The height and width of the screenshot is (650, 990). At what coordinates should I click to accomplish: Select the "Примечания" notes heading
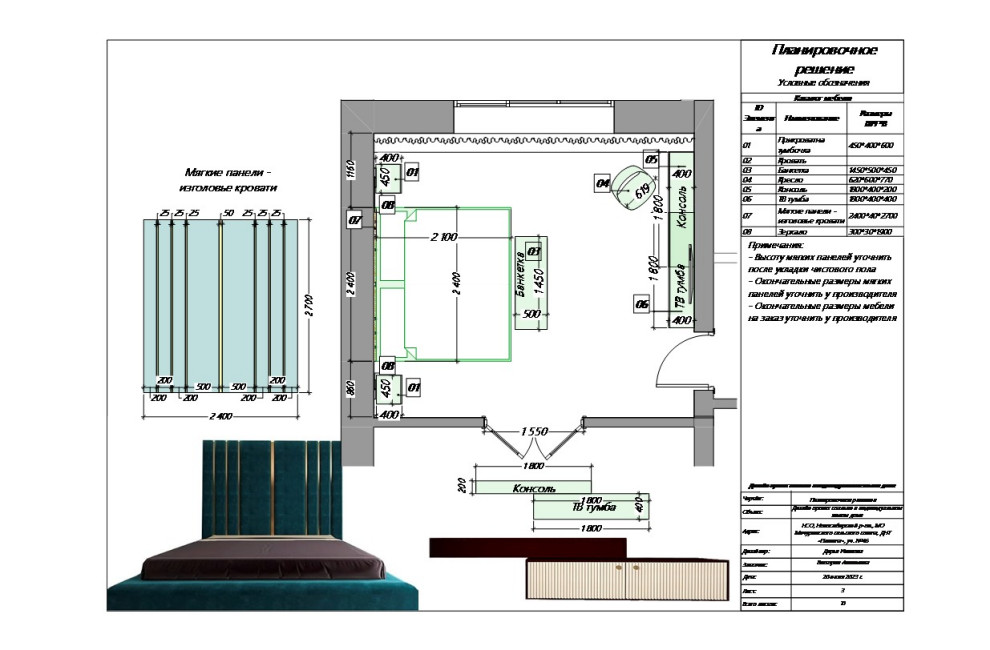point(775,245)
